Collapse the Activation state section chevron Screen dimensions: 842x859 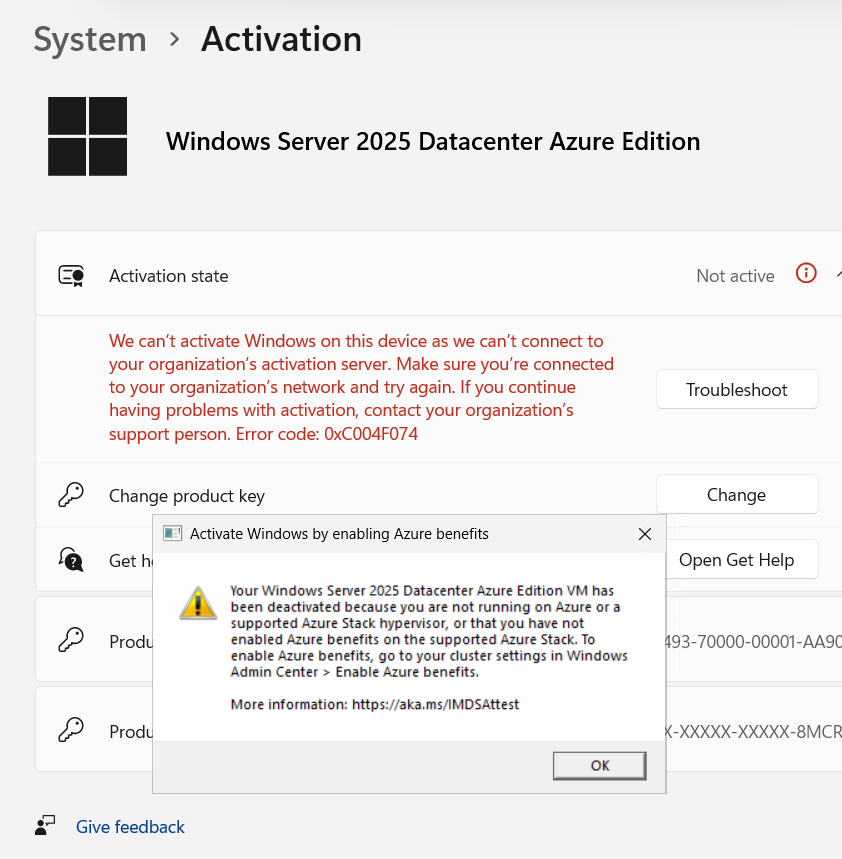click(838, 274)
